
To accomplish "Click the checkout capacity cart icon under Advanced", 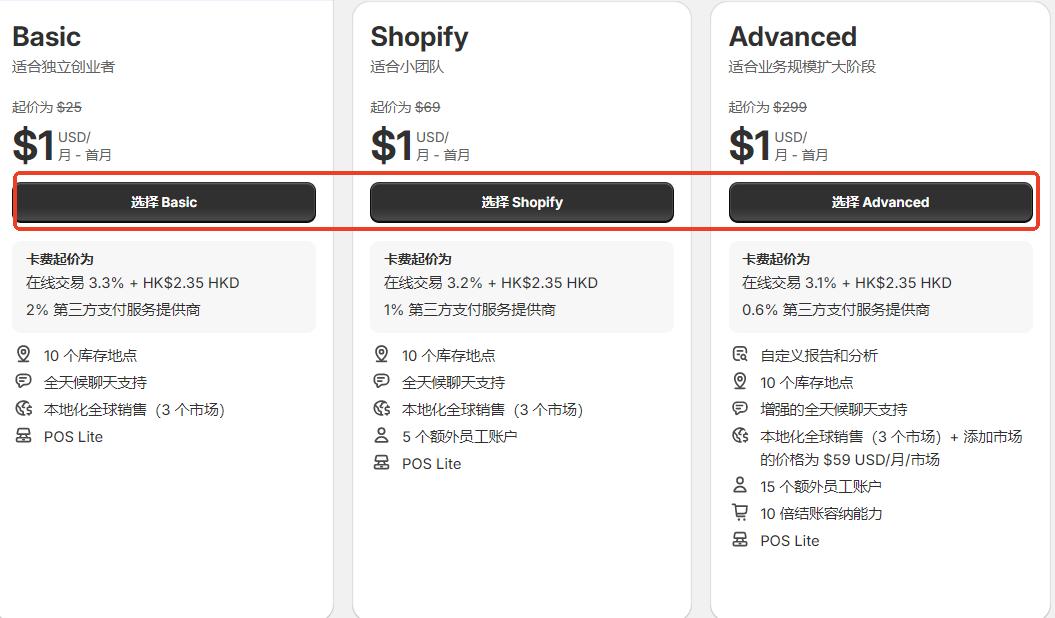I will pyautogui.click(x=740, y=513).
